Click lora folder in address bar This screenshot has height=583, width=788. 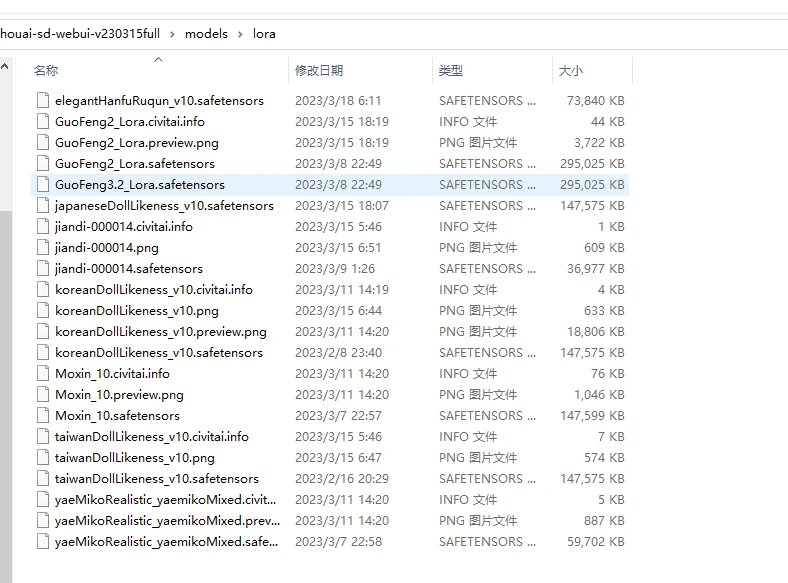click(x=264, y=34)
